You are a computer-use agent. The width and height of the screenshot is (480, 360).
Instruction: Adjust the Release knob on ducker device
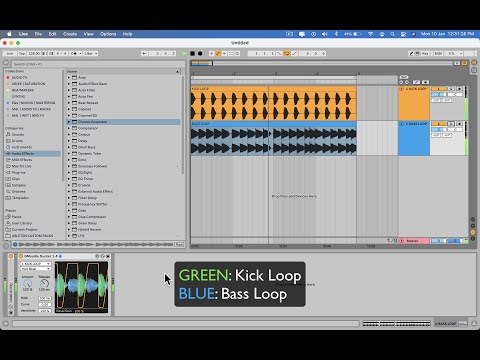(44, 284)
